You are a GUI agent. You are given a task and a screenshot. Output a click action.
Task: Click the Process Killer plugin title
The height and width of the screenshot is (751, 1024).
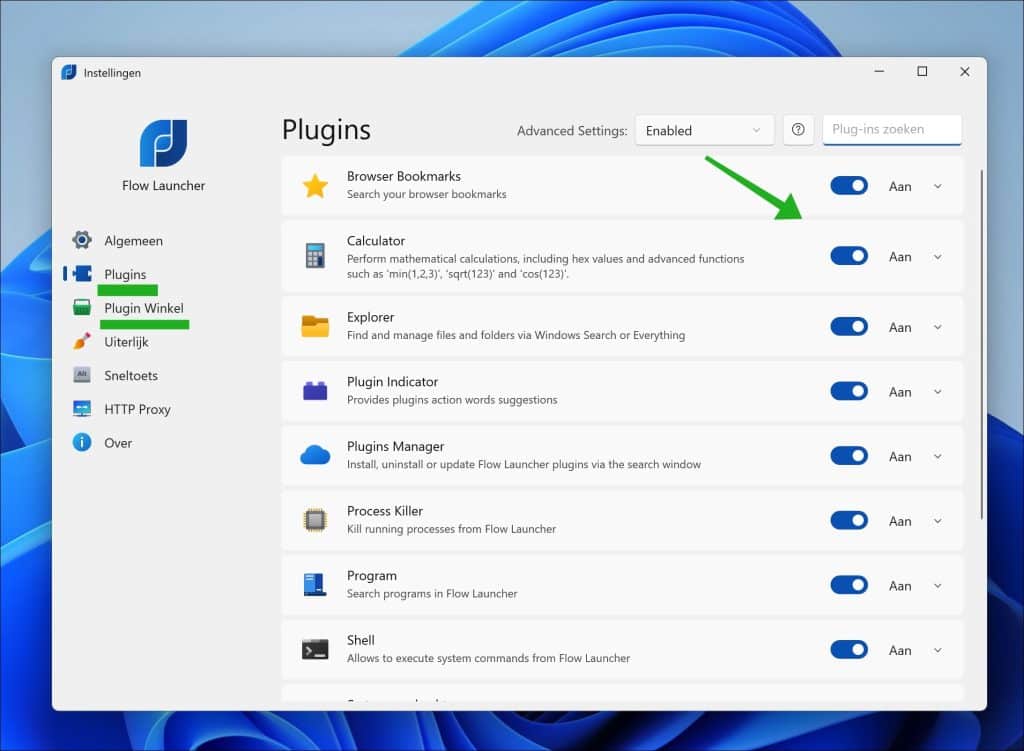click(385, 511)
